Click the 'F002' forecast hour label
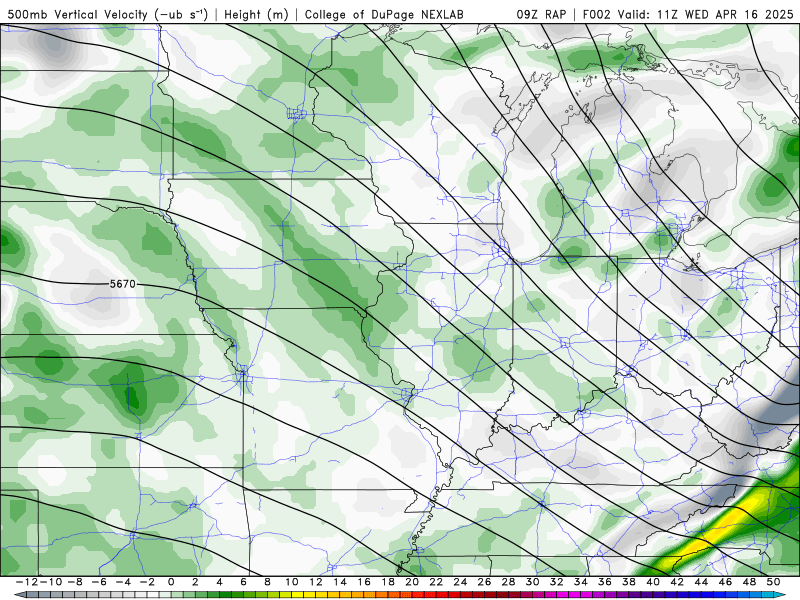 [x=596, y=15]
